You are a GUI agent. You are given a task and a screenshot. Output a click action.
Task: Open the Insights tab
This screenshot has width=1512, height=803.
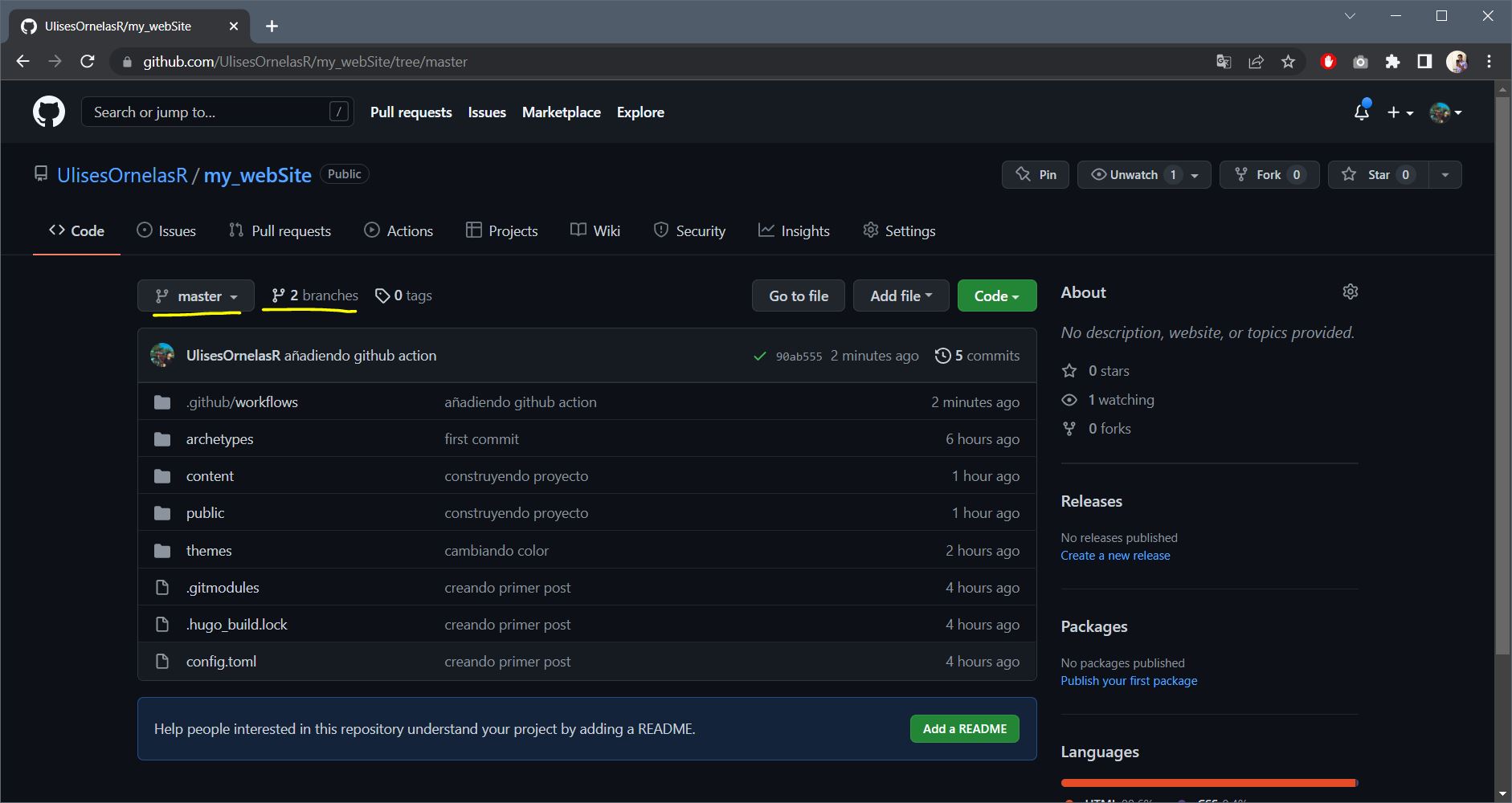pyautogui.click(x=794, y=231)
